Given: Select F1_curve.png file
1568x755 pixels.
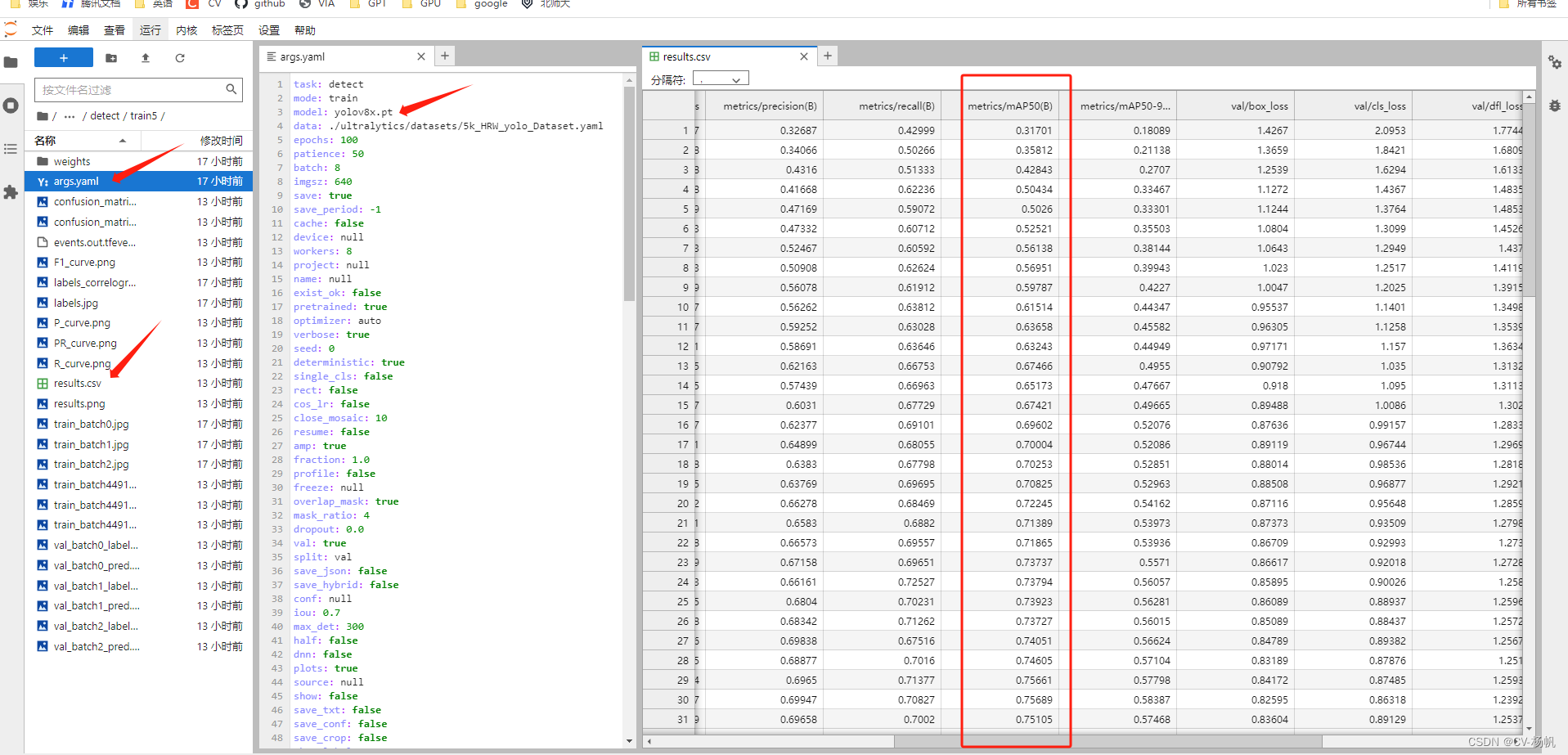Looking at the screenshot, I should (x=139, y=263).
